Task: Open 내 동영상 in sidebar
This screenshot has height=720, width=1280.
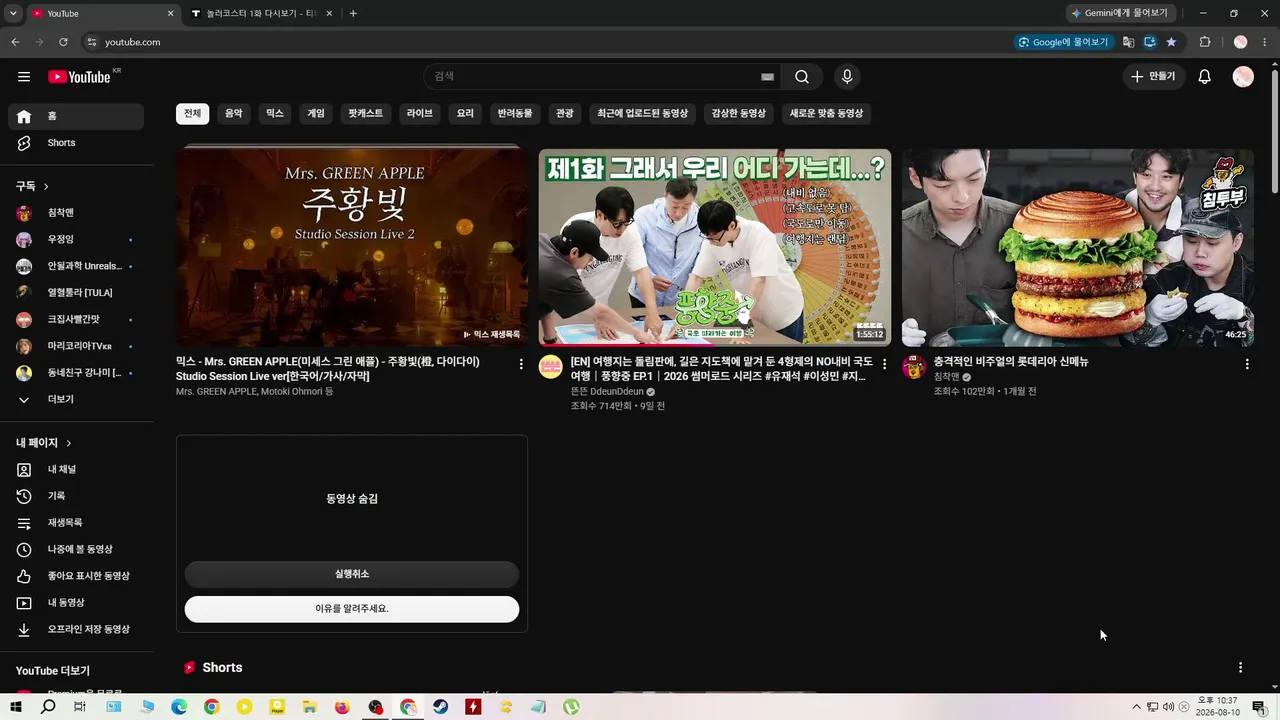Action: click(x=76, y=603)
